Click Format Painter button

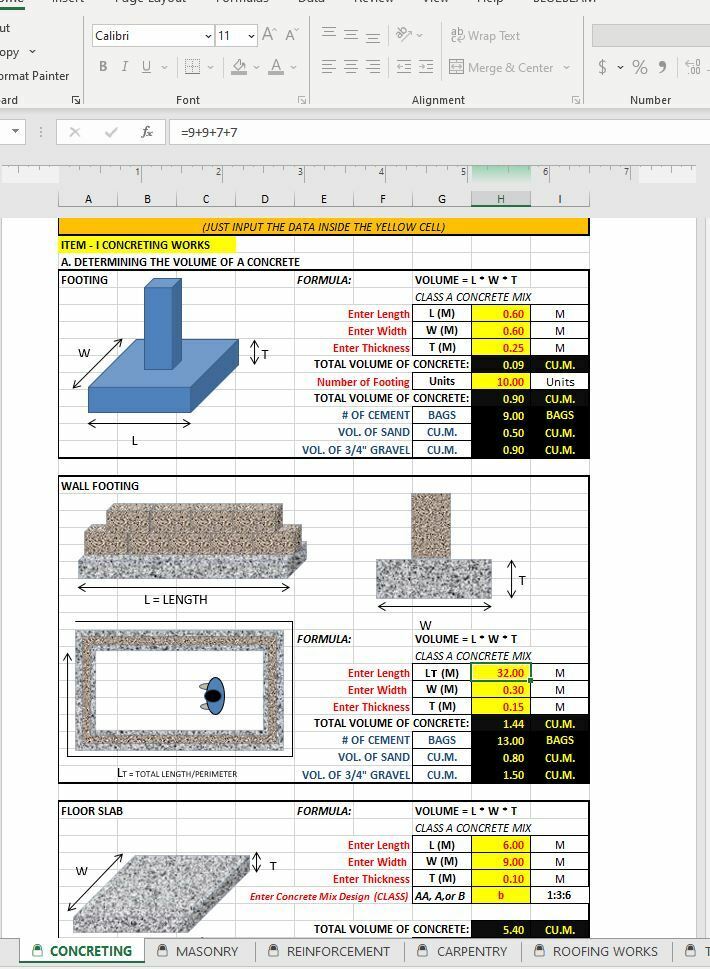(x=35, y=75)
